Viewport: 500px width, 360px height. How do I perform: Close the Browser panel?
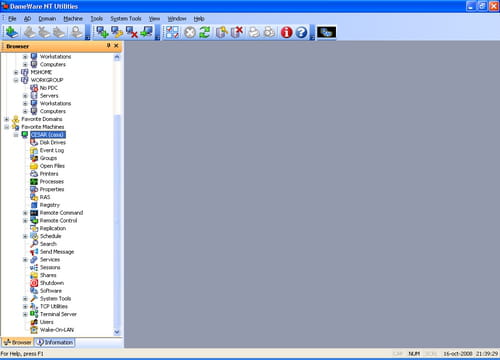(116, 46)
